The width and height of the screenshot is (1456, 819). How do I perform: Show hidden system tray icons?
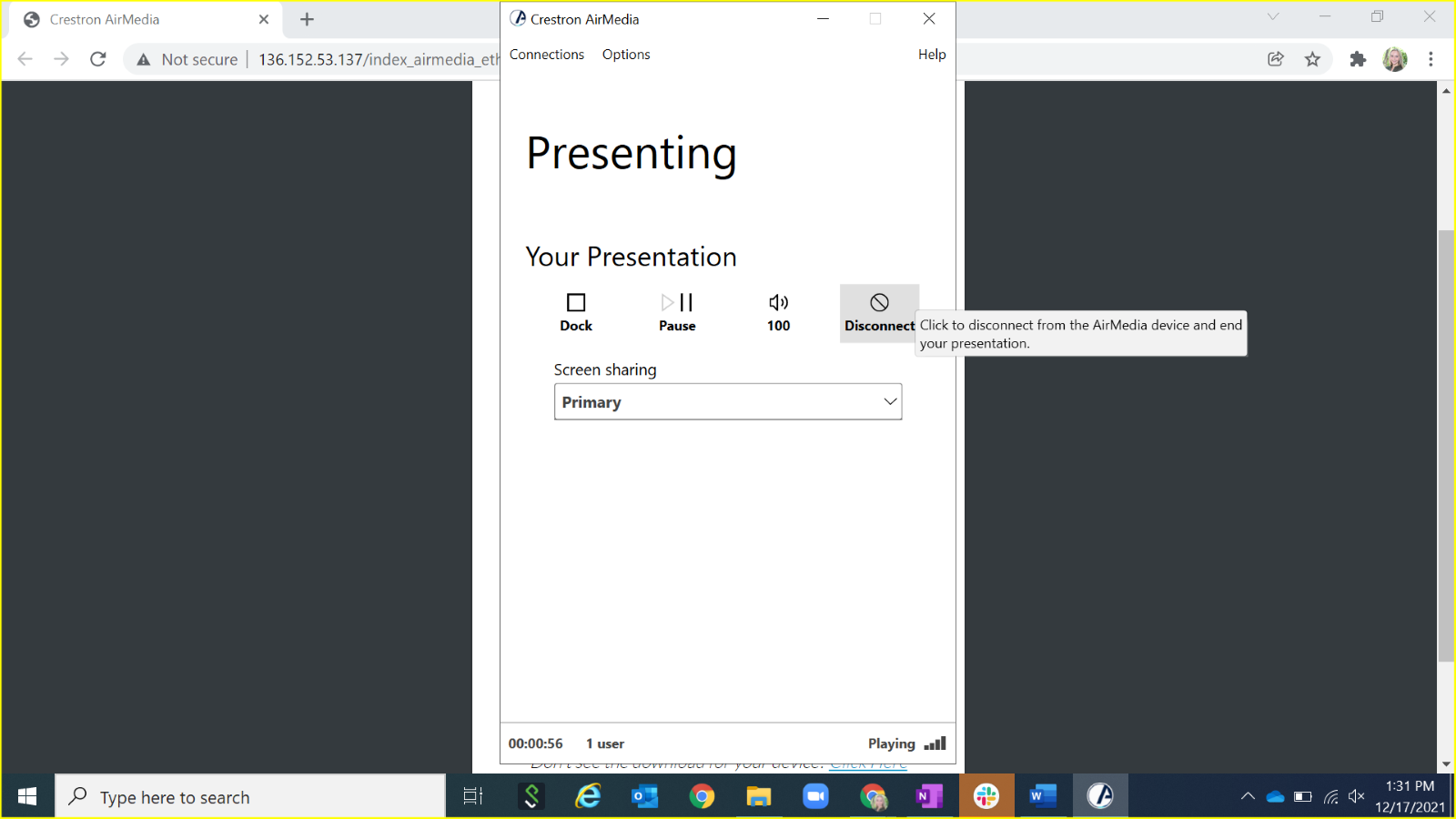tap(1248, 797)
